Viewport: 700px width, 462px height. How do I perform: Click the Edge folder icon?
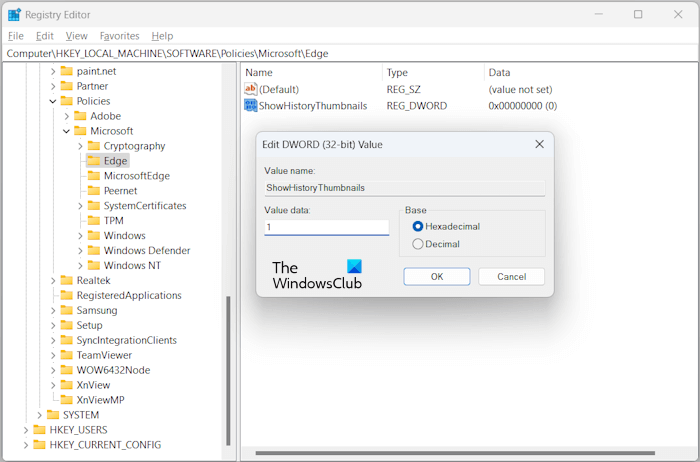pyautogui.click(x=94, y=161)
